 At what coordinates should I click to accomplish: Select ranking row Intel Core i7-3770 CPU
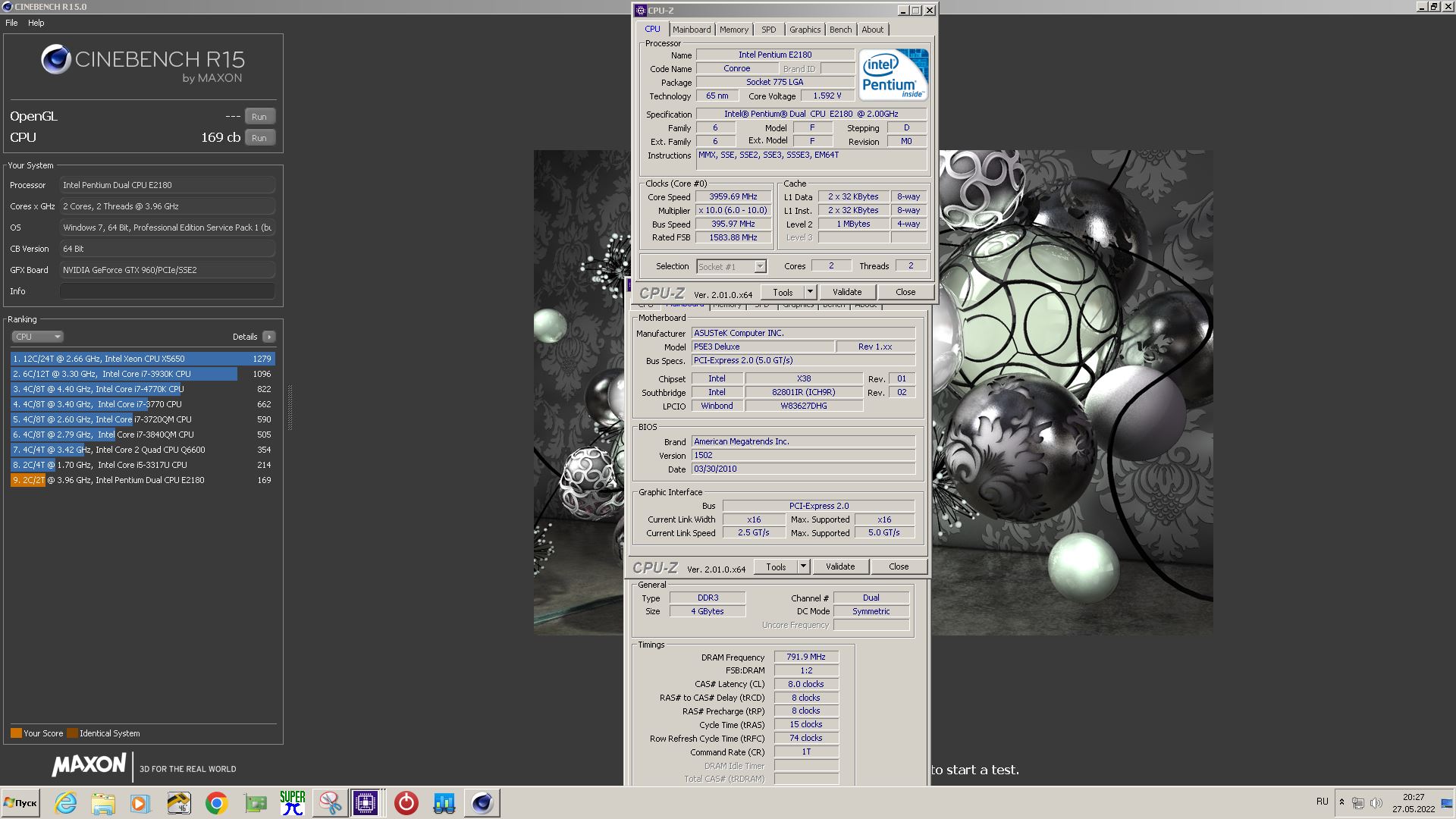(x=143, y=404)
